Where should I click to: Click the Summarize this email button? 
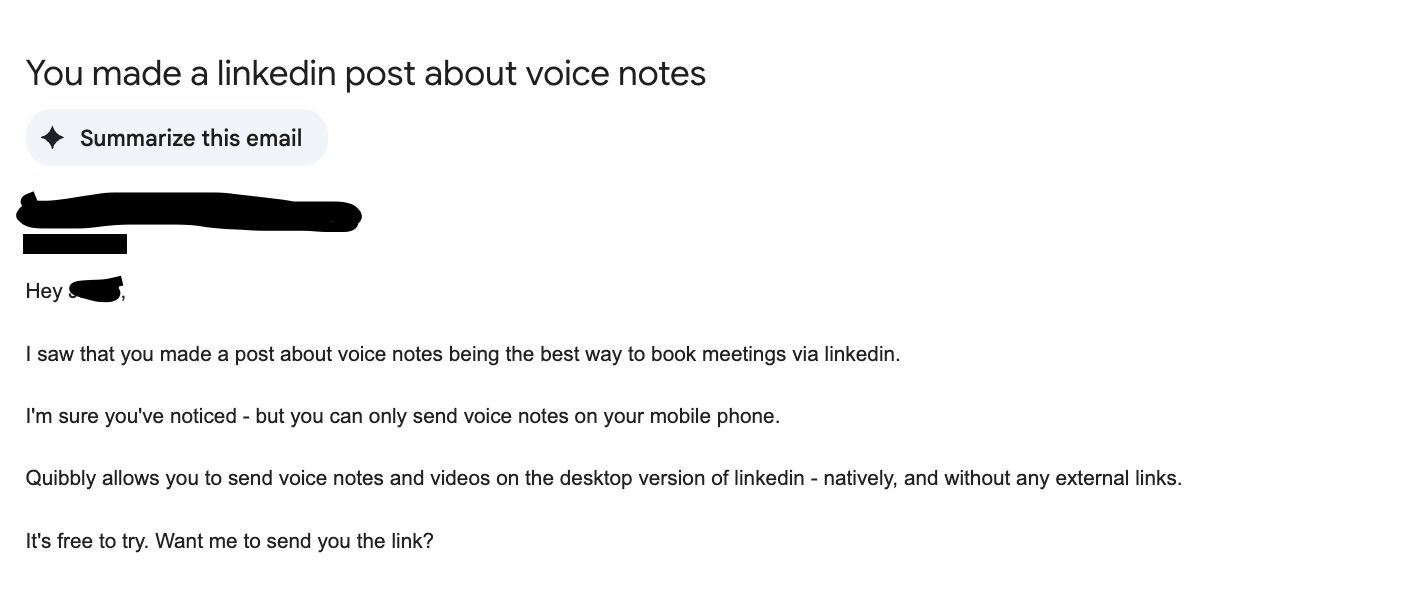(x=176, y=138)
